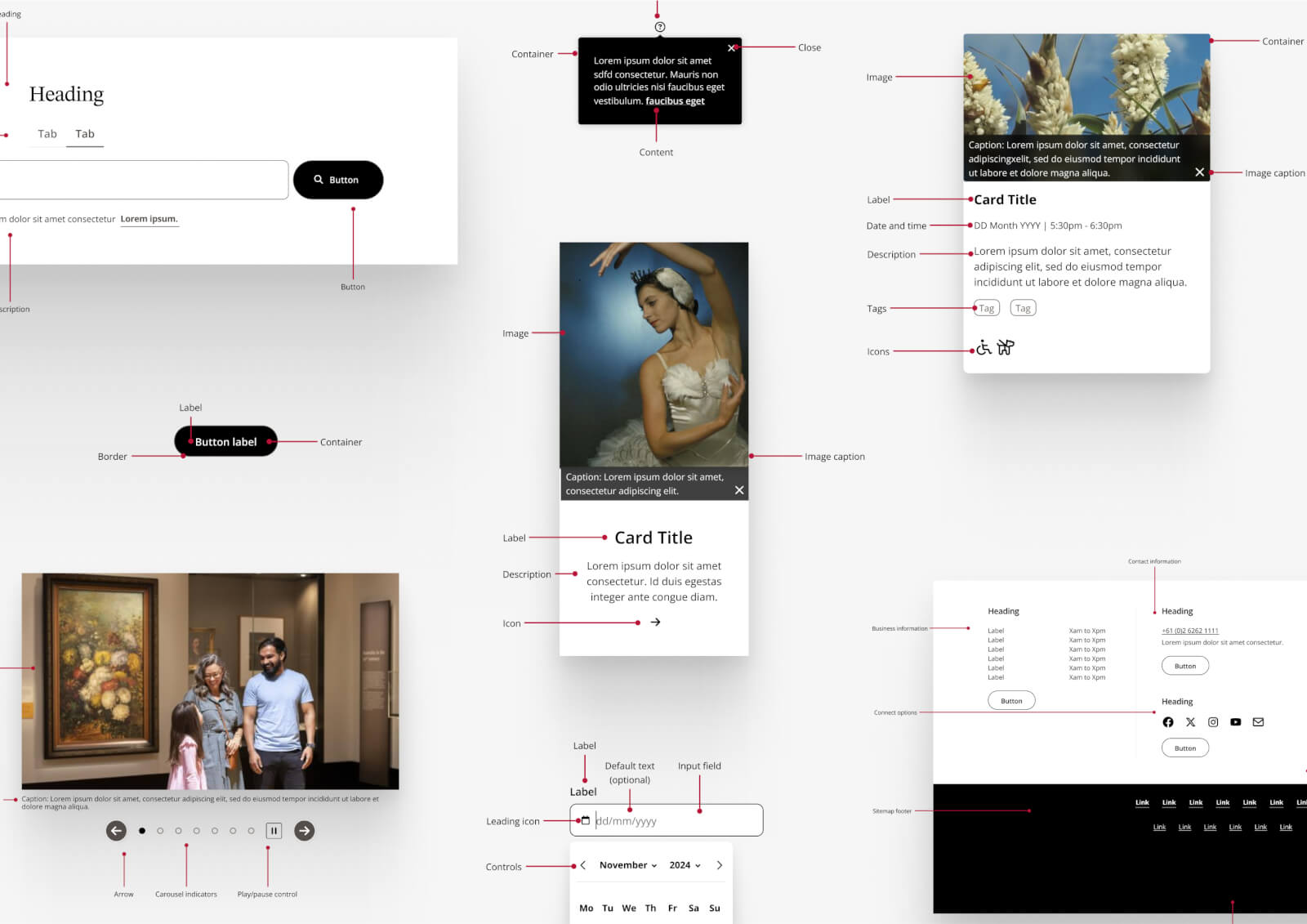Select the first Tab under Heading
Viewport: 1307px width, 924px height.
[47, 134]
